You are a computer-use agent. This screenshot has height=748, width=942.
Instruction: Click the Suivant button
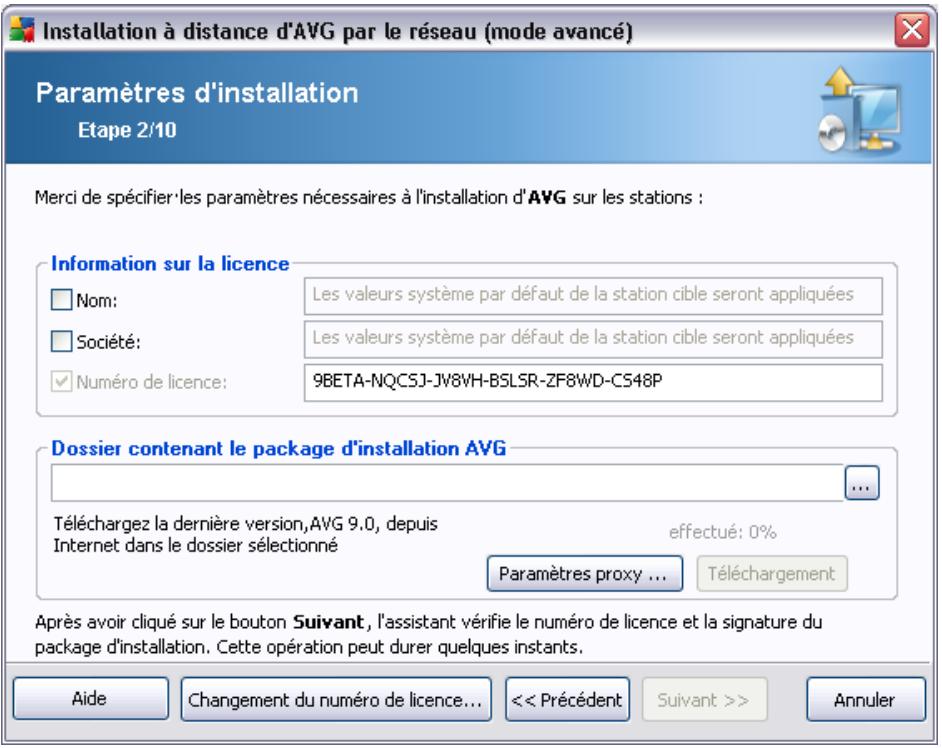pos(704,699)
